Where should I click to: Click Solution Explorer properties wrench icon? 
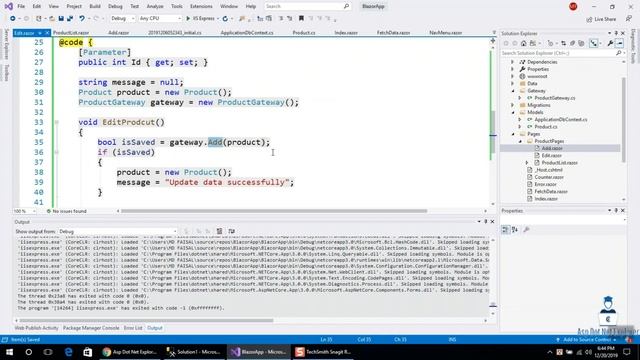(610, 43)
